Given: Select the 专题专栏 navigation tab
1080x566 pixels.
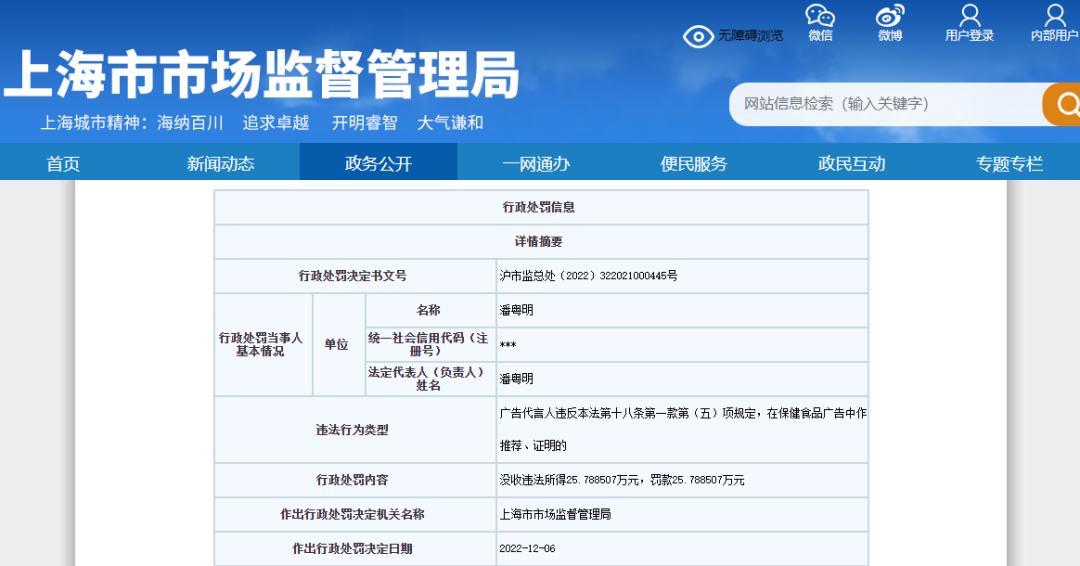Looking at the screenshot, I should (x=1009, y=163).
